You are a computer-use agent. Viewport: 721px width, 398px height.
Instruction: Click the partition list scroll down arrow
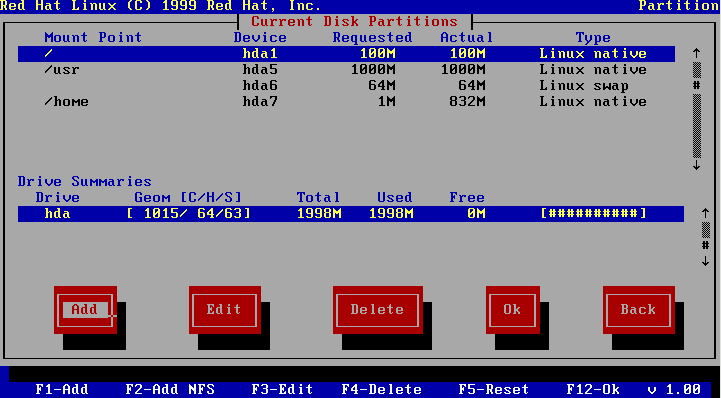click(x=697, y=165)
